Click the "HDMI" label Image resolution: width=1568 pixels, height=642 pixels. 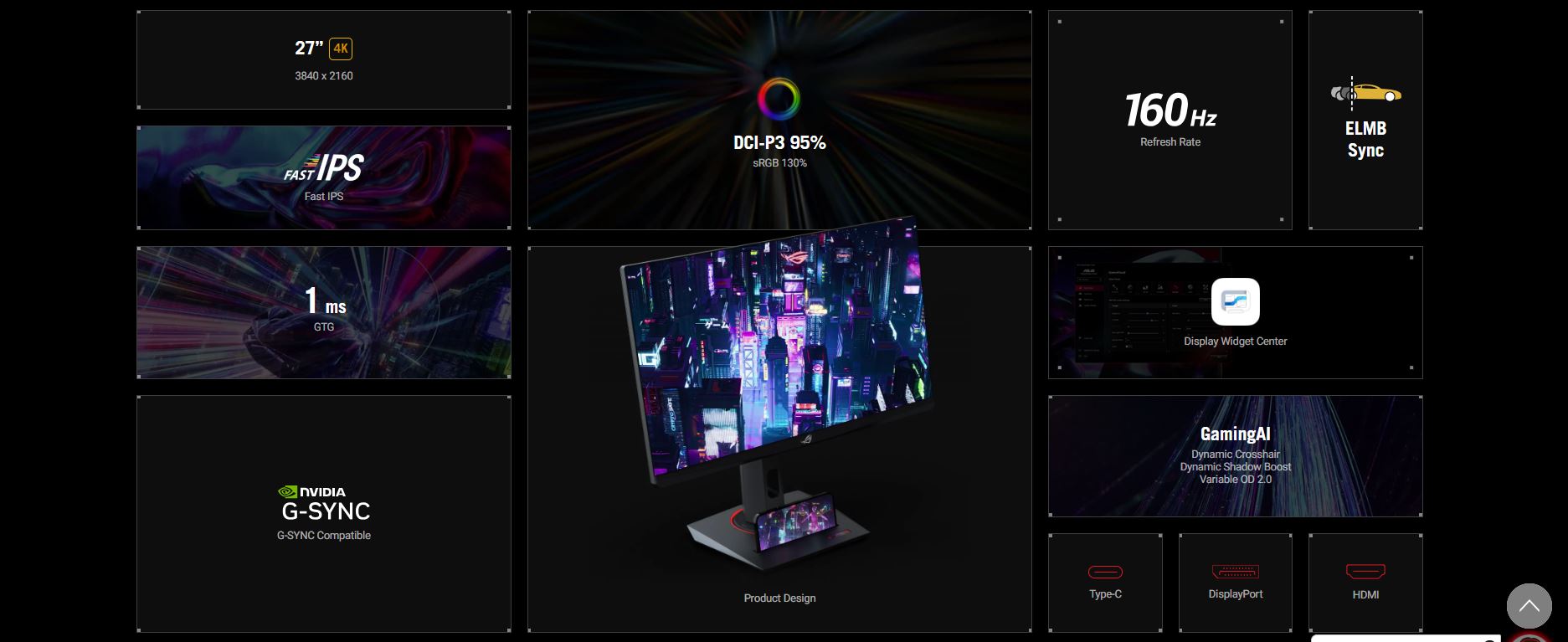click(1365, 594)
